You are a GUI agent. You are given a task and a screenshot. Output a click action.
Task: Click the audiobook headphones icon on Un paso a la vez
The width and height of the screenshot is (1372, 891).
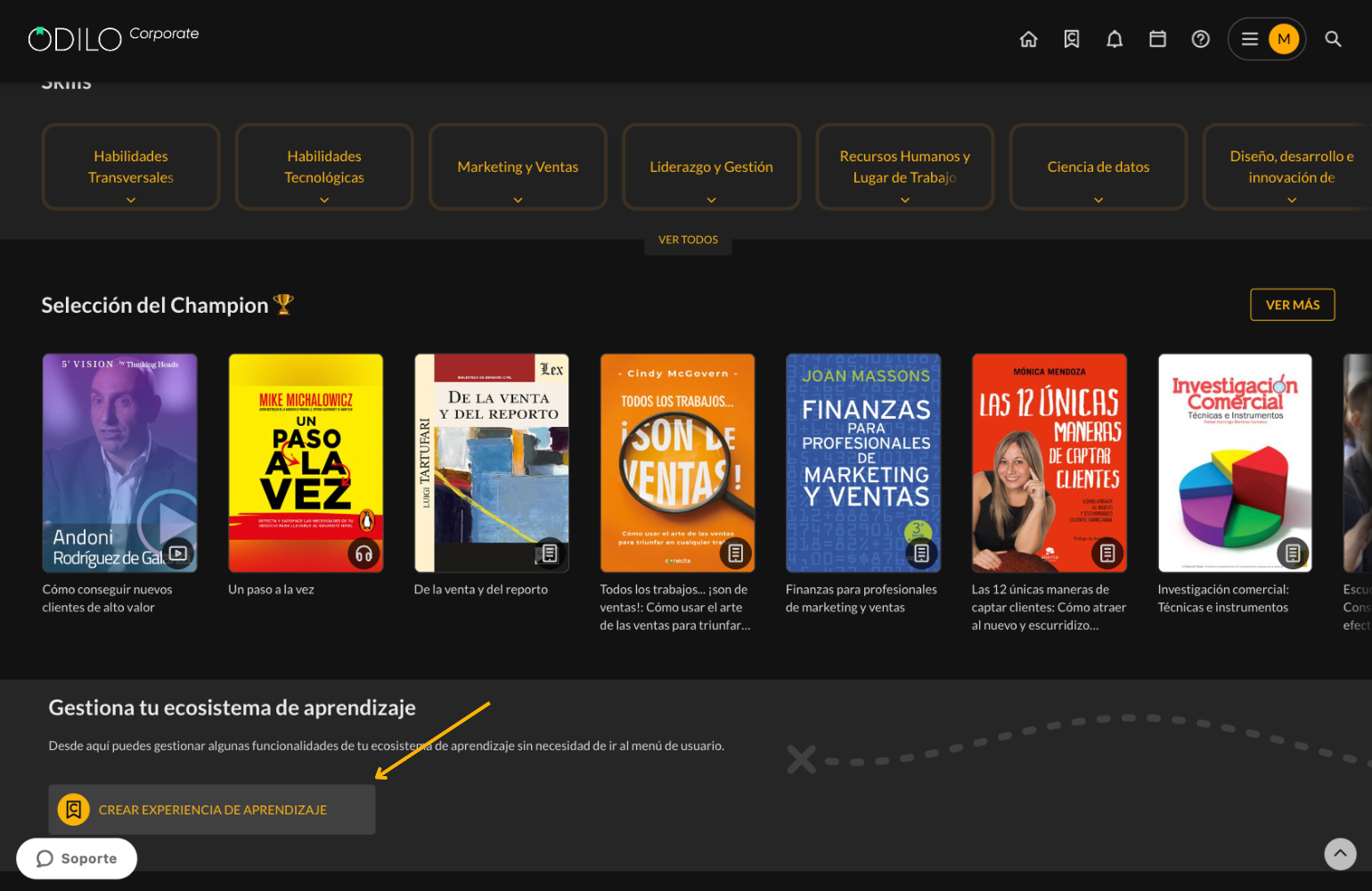coord(363,553)
